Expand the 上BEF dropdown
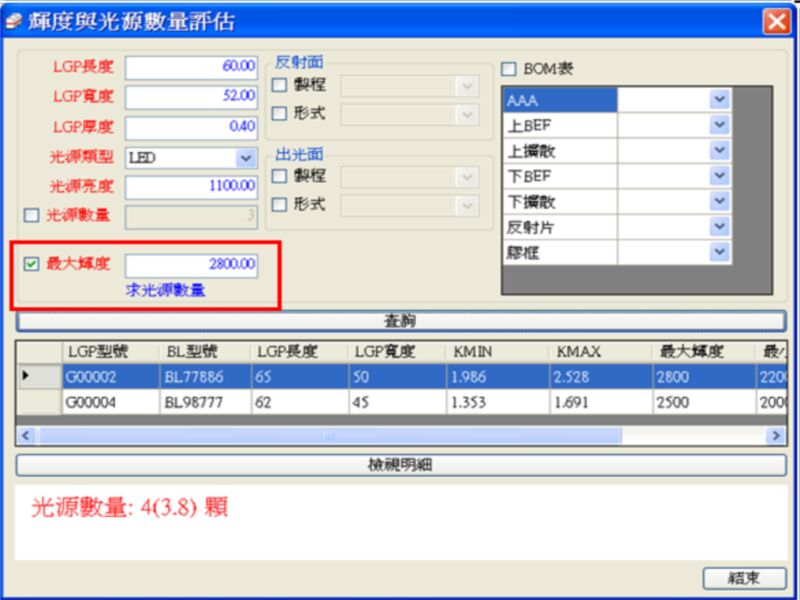The height and width of the screenshot is (600, 800). 719,125
